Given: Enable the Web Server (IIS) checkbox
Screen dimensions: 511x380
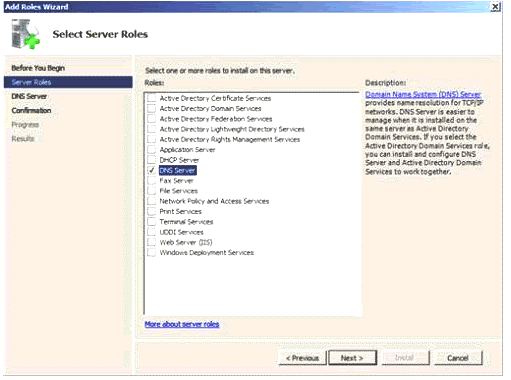Looking at the screenshot, I should [x=151, y=242].
